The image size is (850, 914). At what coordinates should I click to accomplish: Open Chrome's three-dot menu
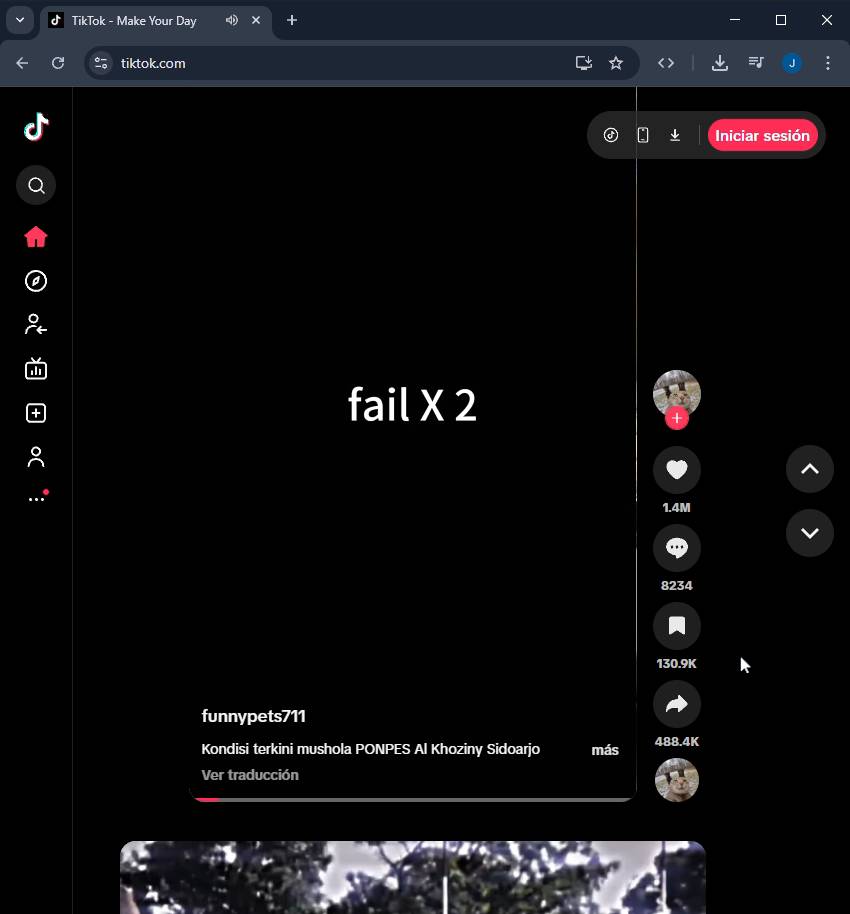[x=827, y=63]
